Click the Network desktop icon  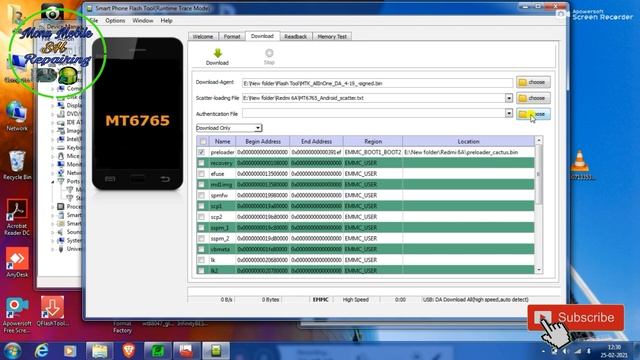pyautogui.click(x=17, y=116)
